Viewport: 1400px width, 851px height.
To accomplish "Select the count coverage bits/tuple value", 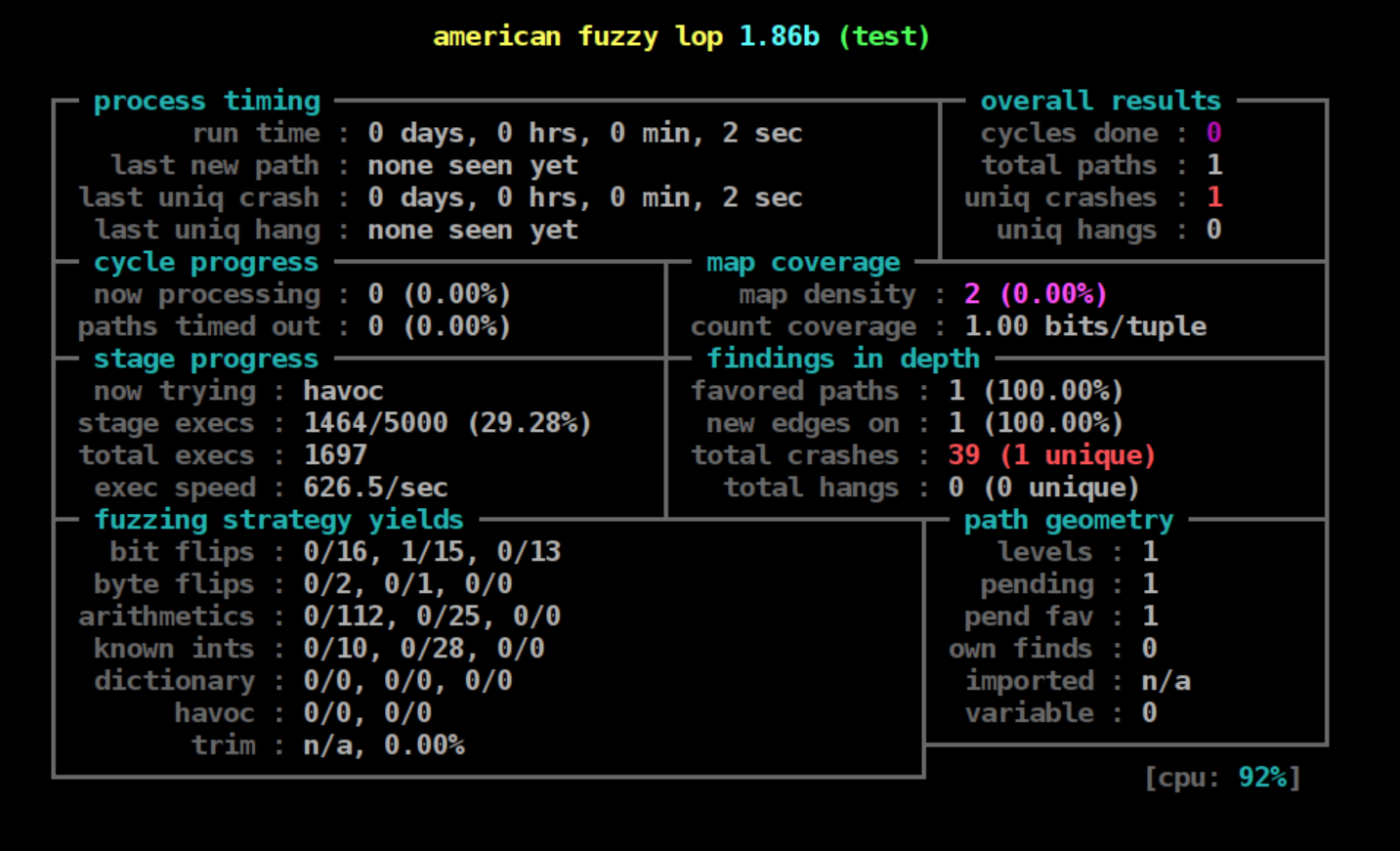I will pos(1084,326).
